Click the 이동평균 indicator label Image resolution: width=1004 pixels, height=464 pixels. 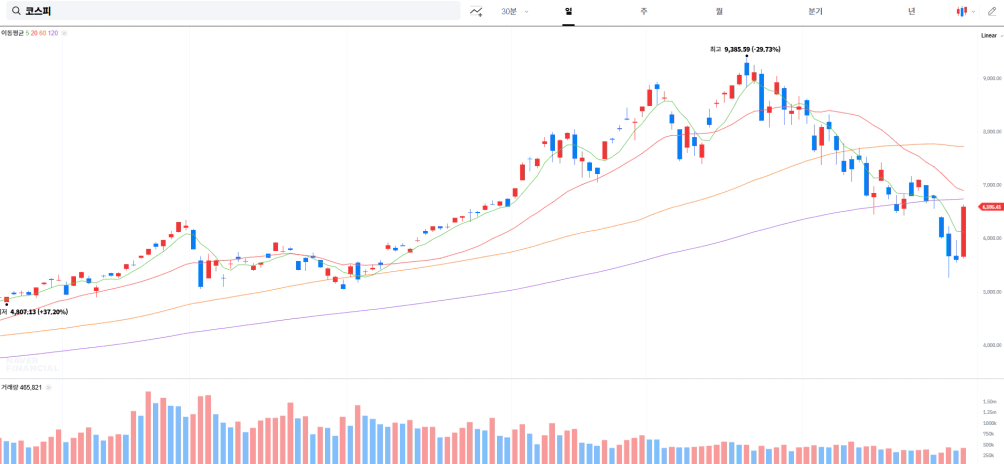[x=12, y=33]
